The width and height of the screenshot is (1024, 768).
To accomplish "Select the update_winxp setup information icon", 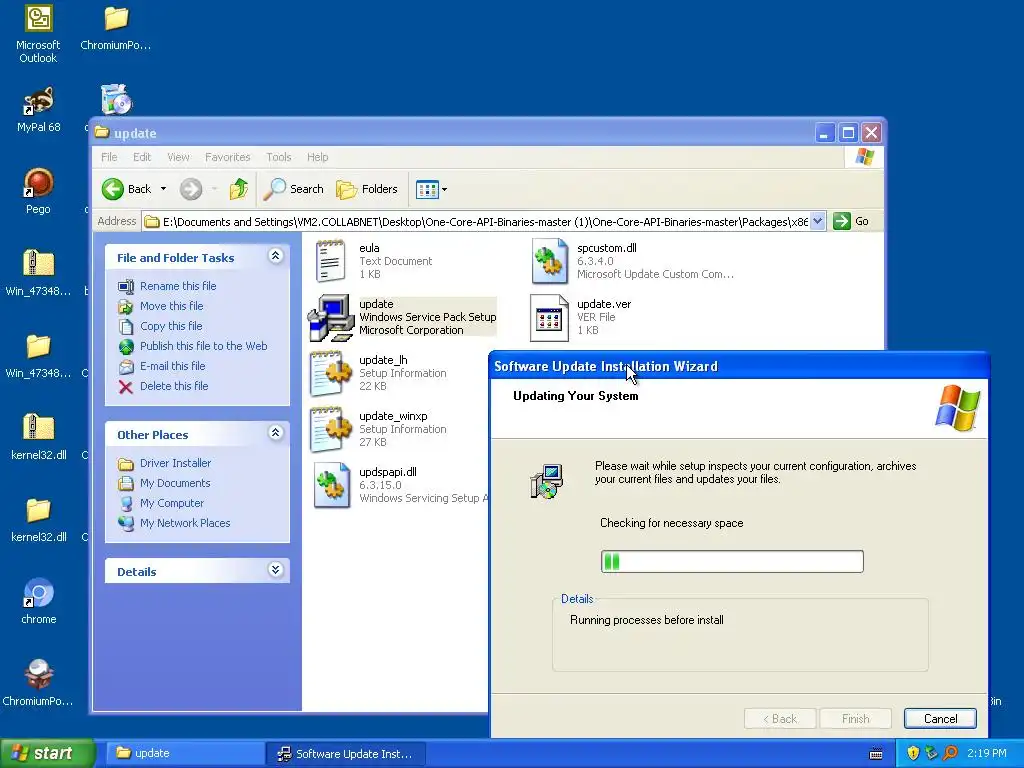I will (330, 429).
